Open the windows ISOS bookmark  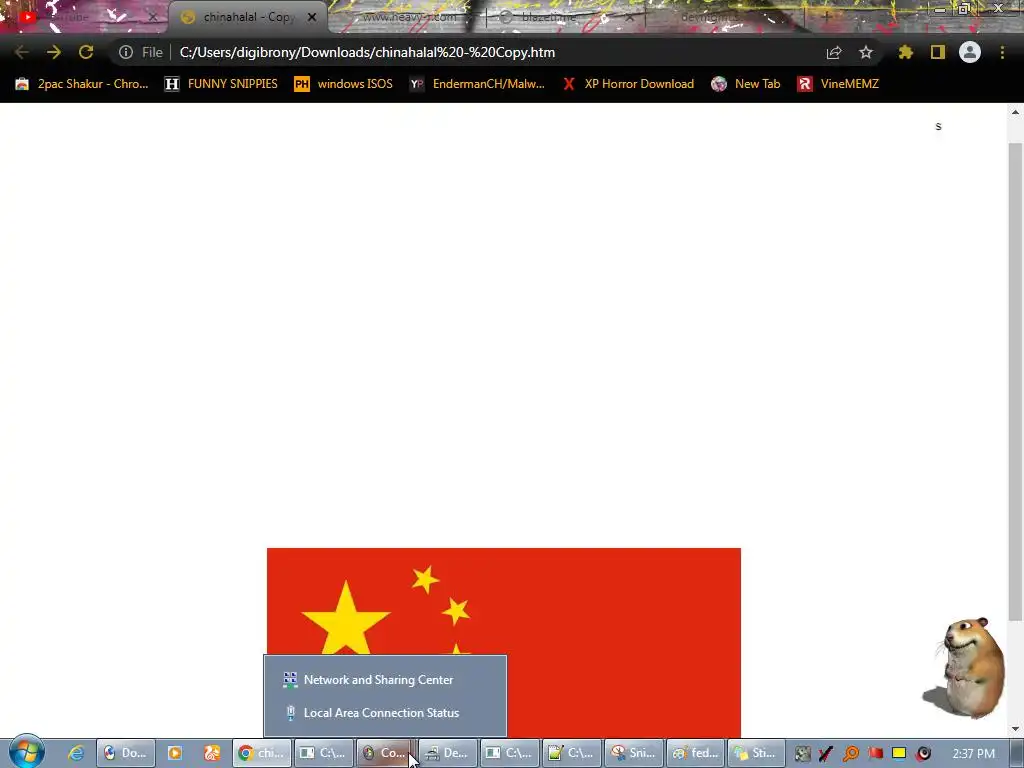(x=344, y=84)
